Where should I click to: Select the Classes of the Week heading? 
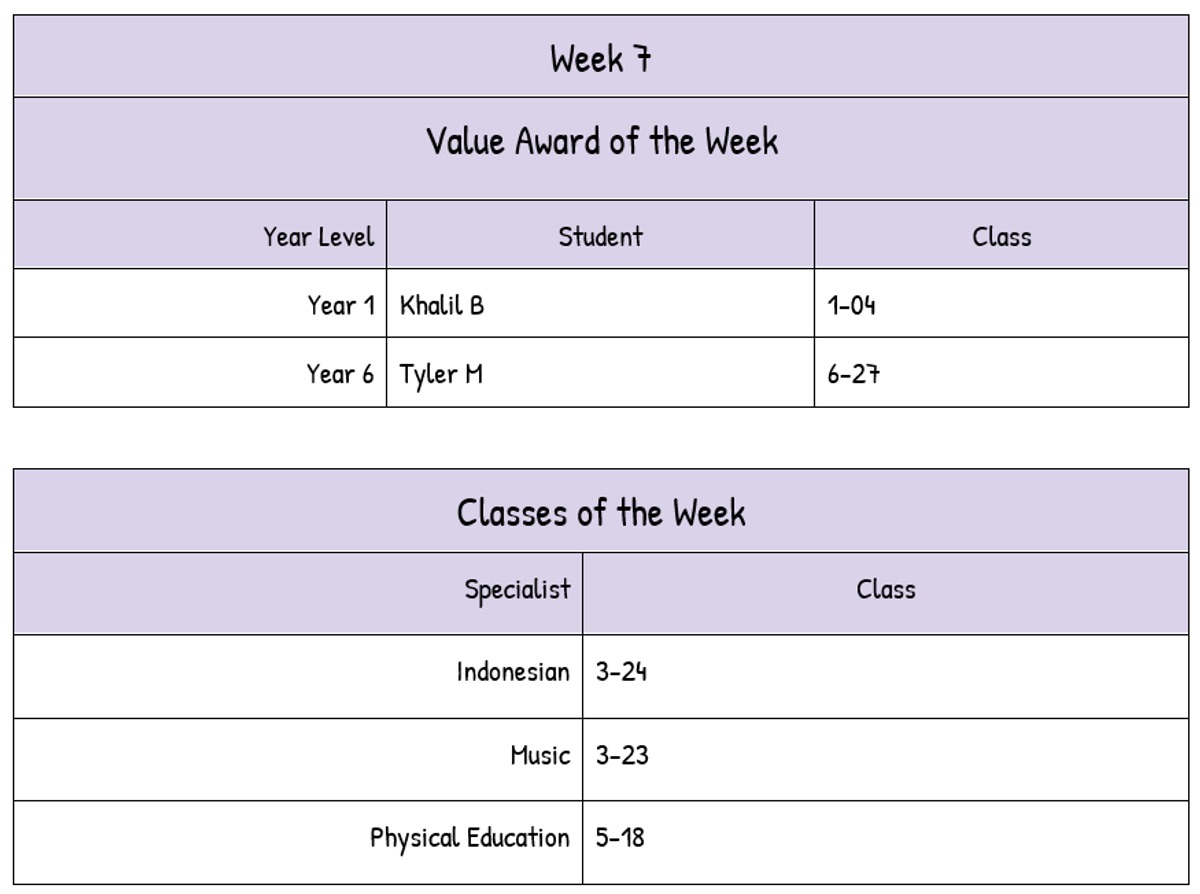[x=600, y=513]
